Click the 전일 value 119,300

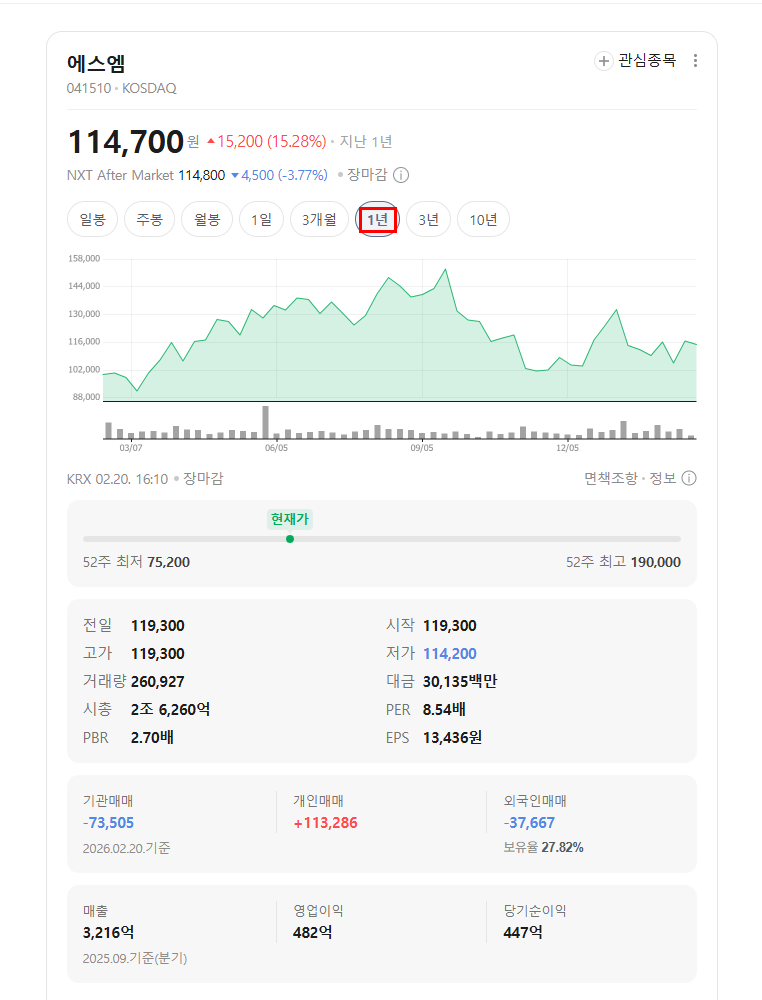coord(158,626)
